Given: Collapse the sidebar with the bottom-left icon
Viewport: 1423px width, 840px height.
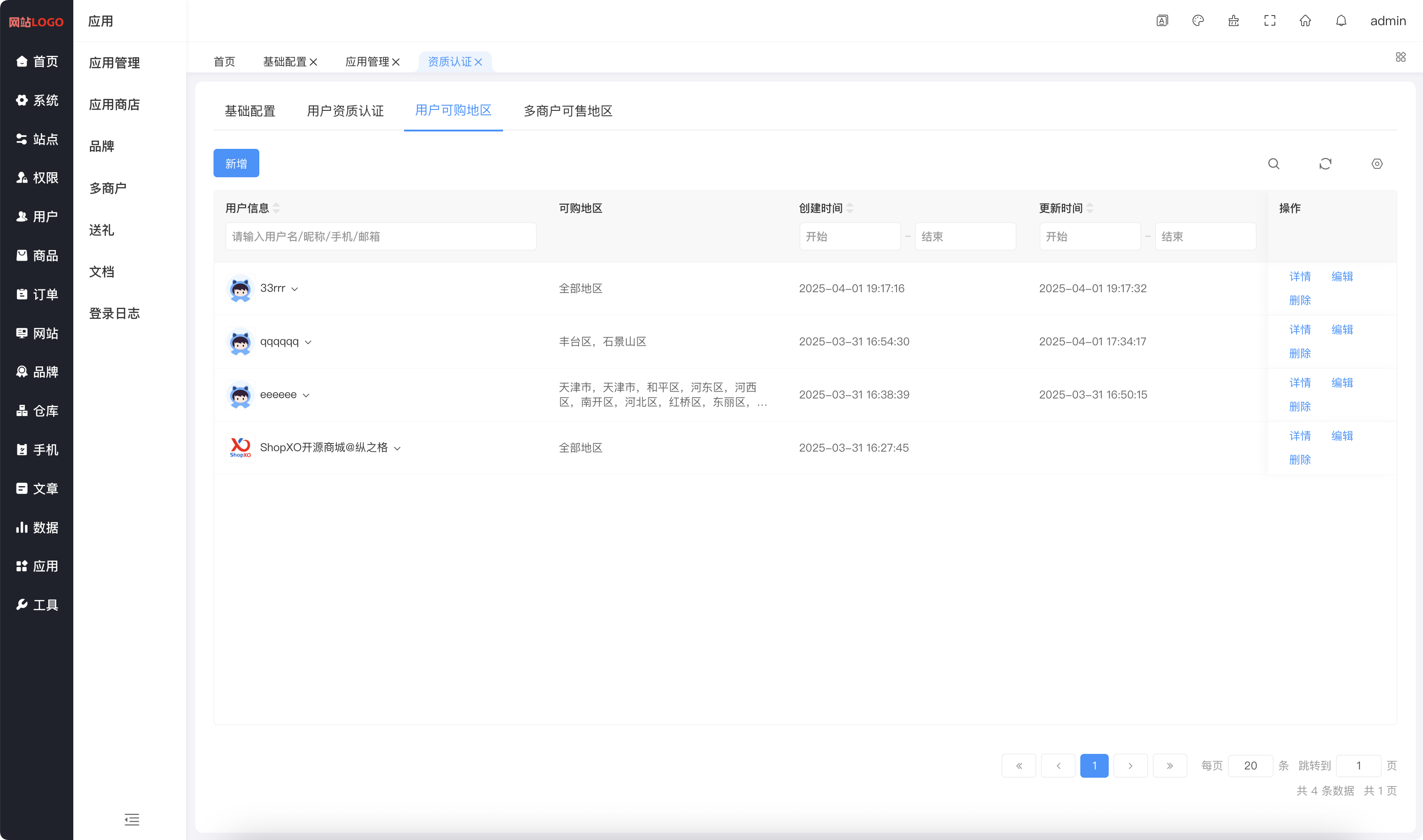Looking at the screenshot, I should (132, 820).
